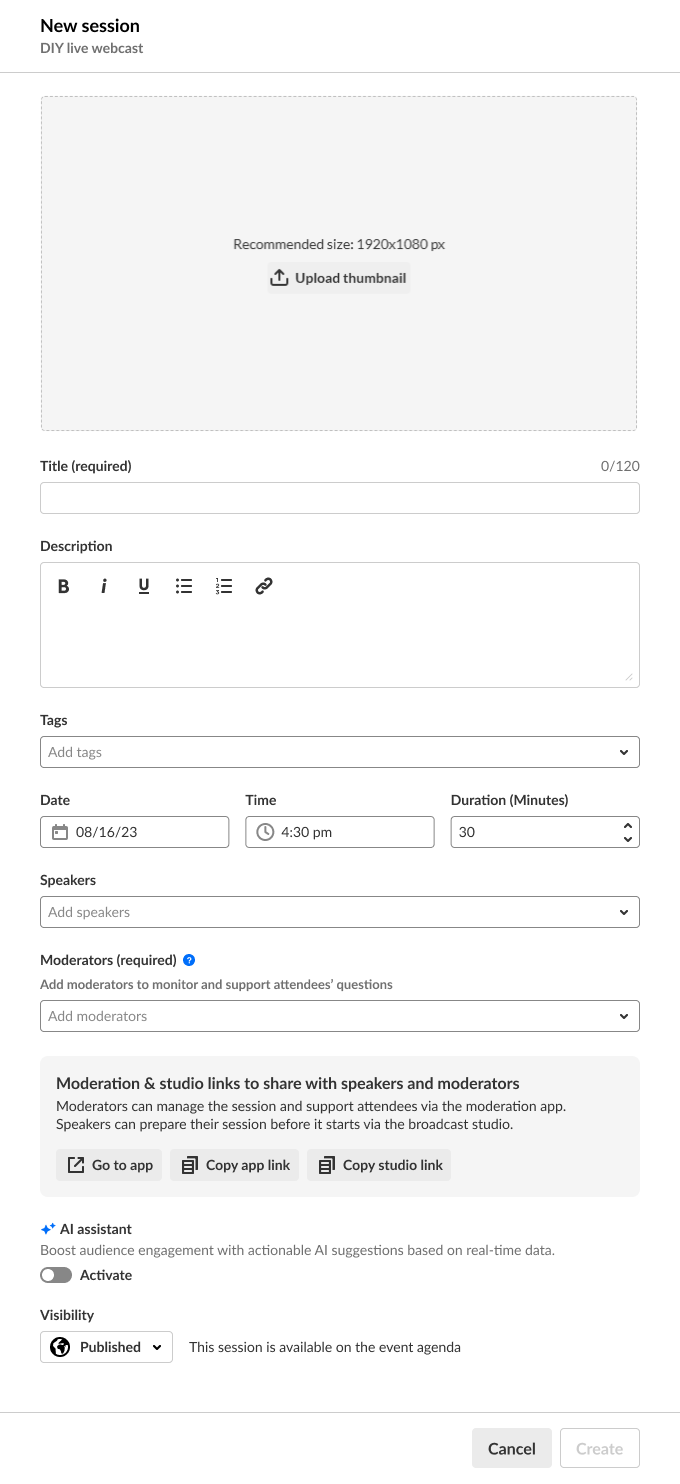Insert a bulleted list in Description
The height and width of the screenshot is (1484, 680).
click(x=184, y=587)
